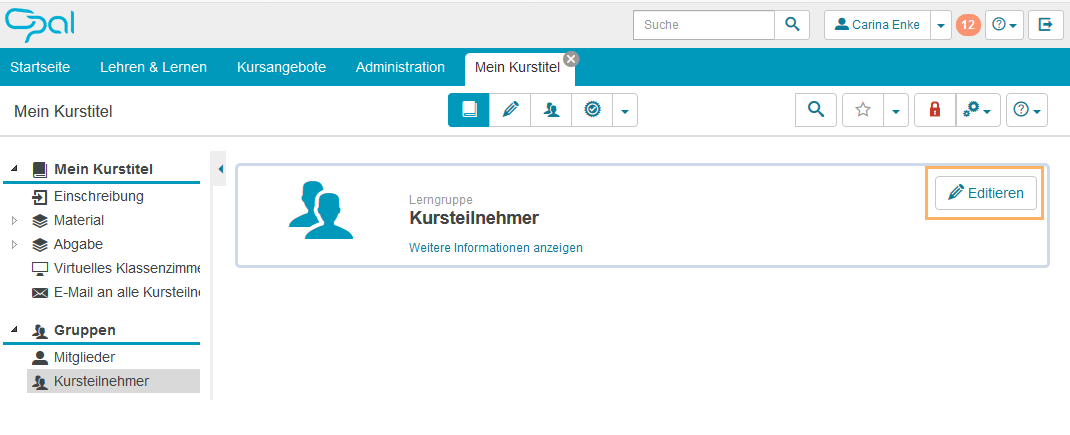Open the course editor pencil icon
Image resolution: width=1070 pixels, height=435 pixels.
coord(510,110)
